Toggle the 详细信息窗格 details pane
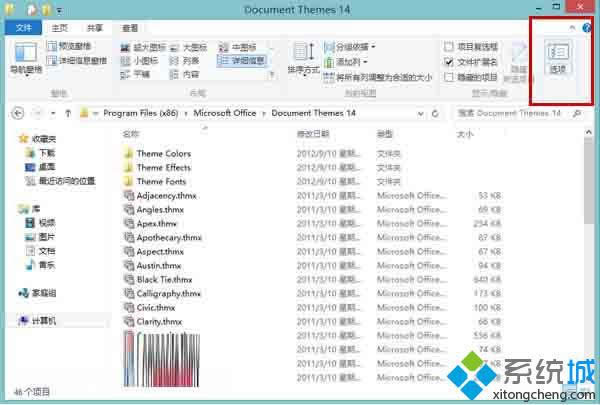600x405 pixels. pos(77,60)
